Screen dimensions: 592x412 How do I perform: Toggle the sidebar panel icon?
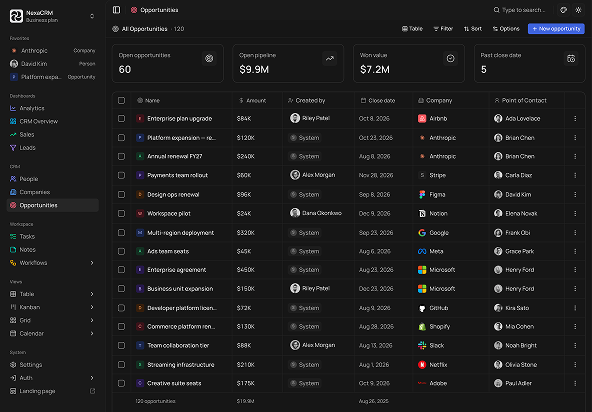click(x=116, y=10)
